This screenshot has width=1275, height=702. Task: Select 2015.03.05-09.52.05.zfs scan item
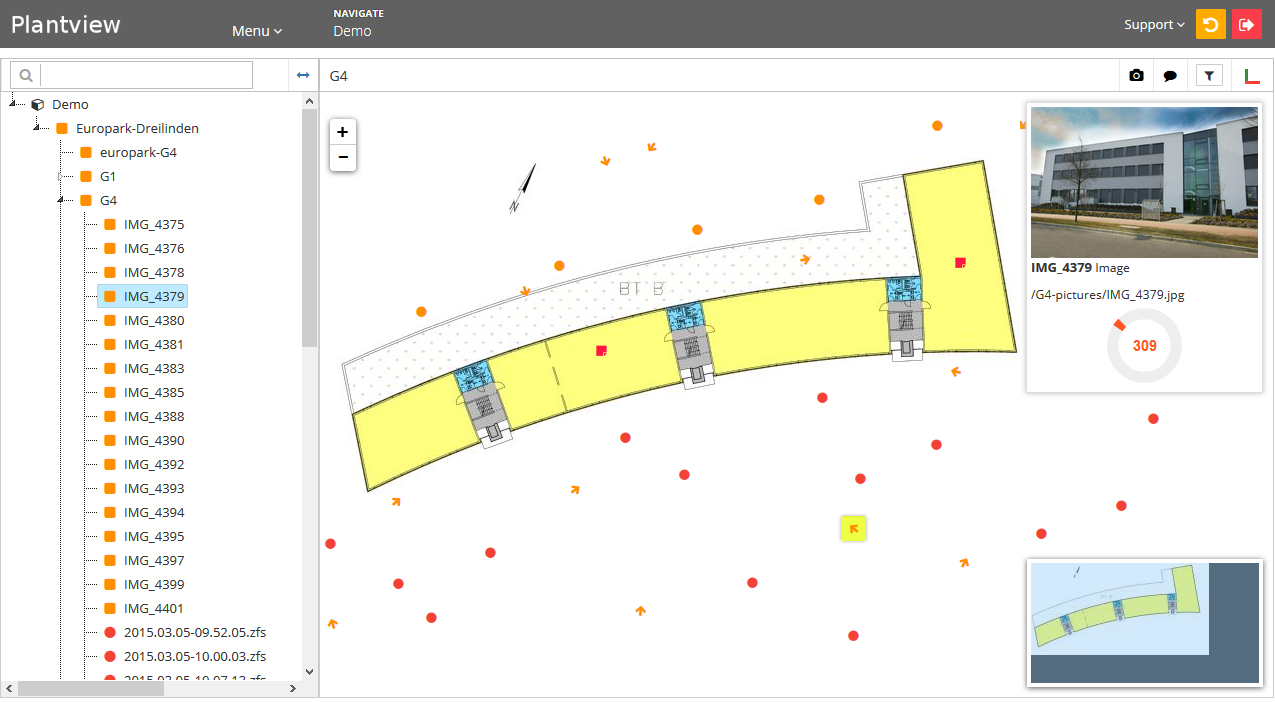[194, 632]
